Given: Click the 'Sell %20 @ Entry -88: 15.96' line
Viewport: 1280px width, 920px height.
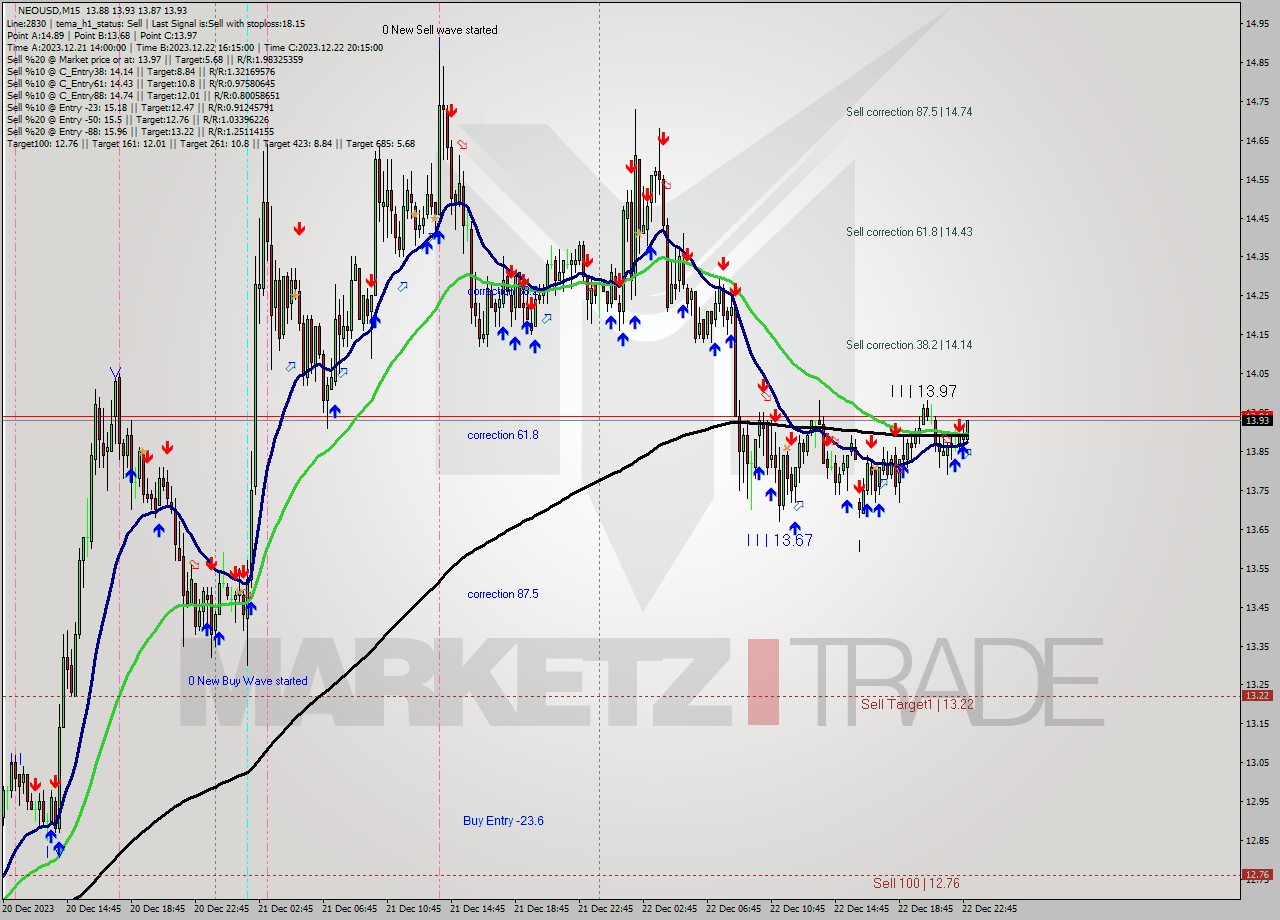Looking at the screenshot, I should (x=140, y=131).
